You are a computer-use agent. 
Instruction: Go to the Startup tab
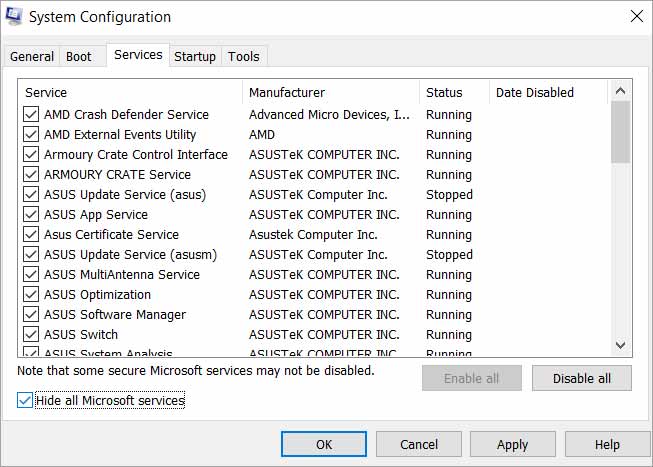[195, 56]
